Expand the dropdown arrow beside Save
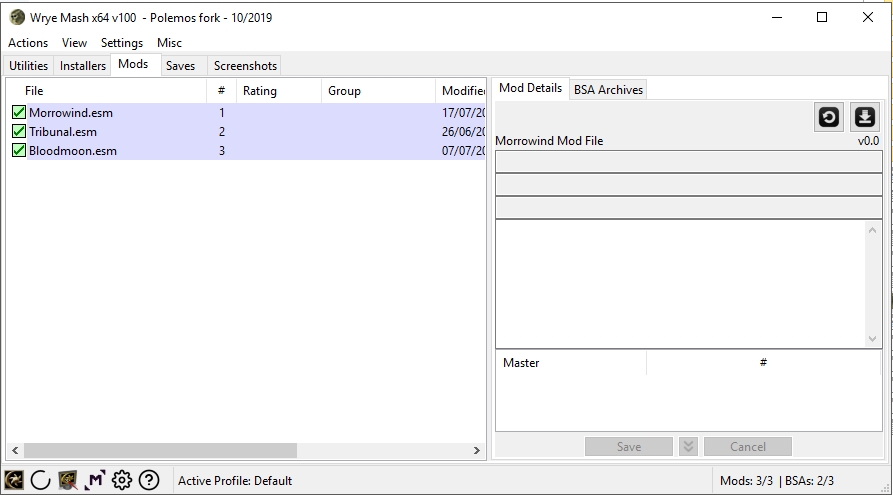Image resolution: width=893 pixels, height=495 pixels. click(688, 446)
